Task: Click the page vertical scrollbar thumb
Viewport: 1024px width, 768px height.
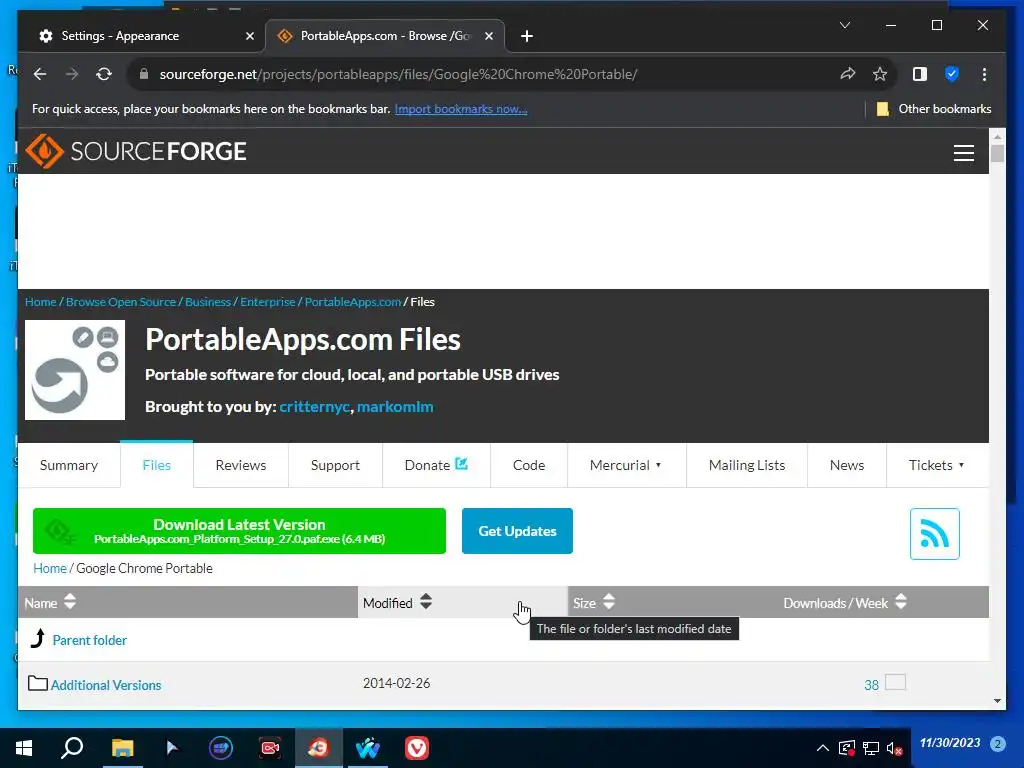Action: click(997, 153)
